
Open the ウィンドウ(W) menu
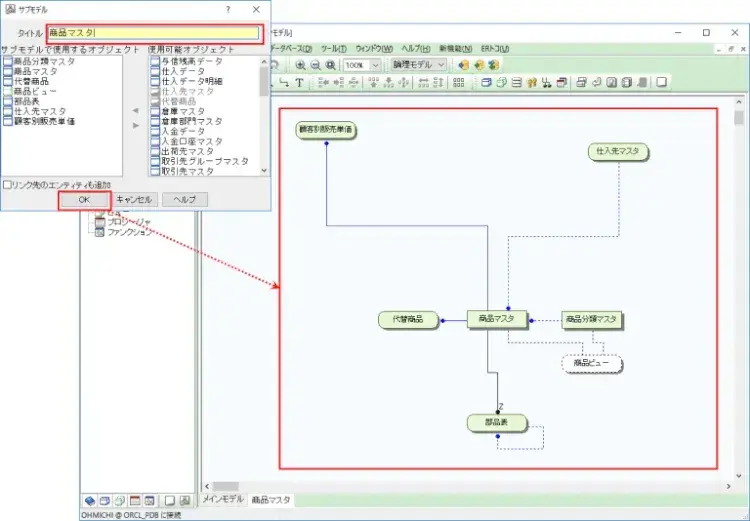(x=375, y=48)
